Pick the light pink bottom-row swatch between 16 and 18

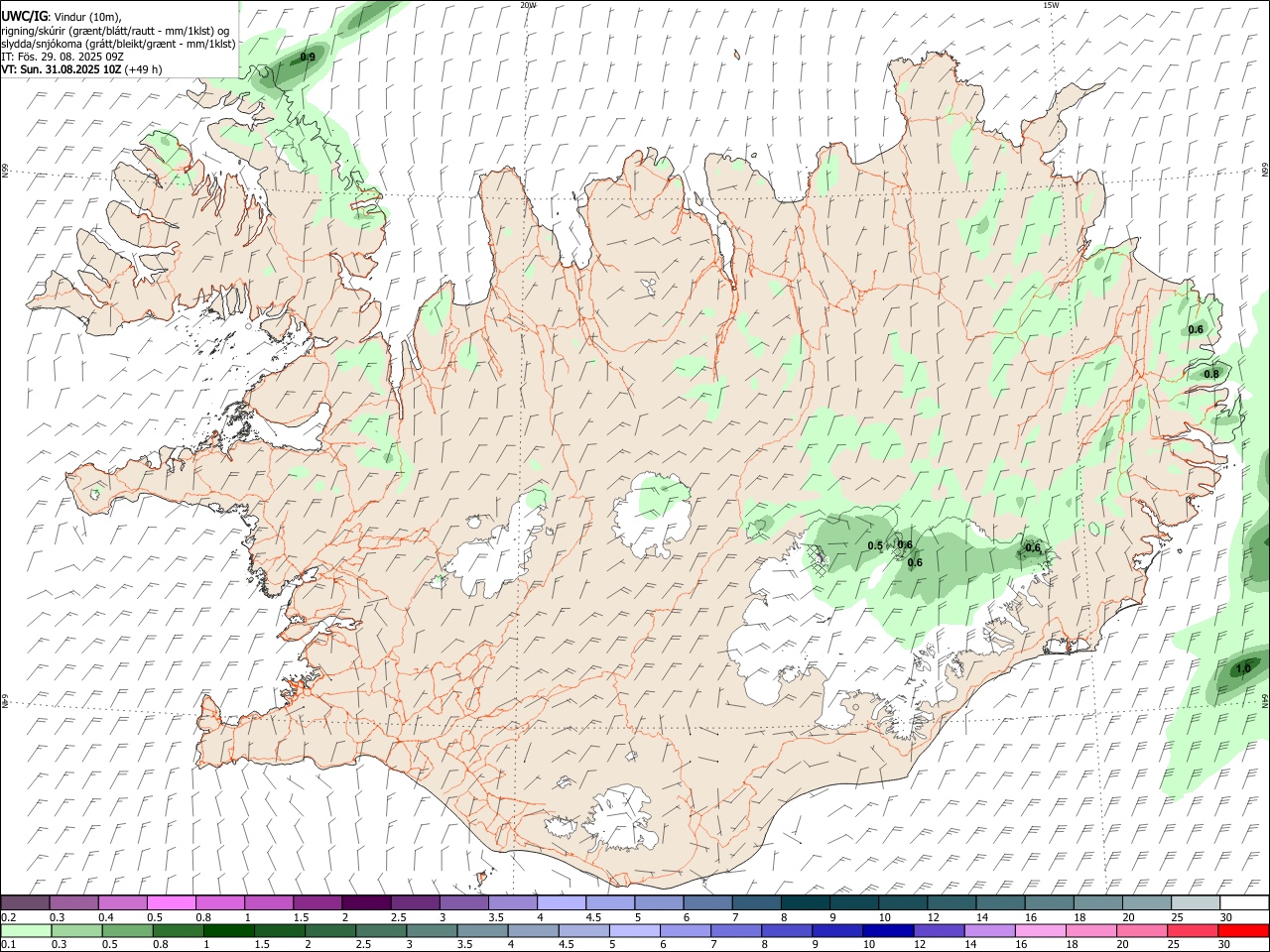click(1040, 930)
